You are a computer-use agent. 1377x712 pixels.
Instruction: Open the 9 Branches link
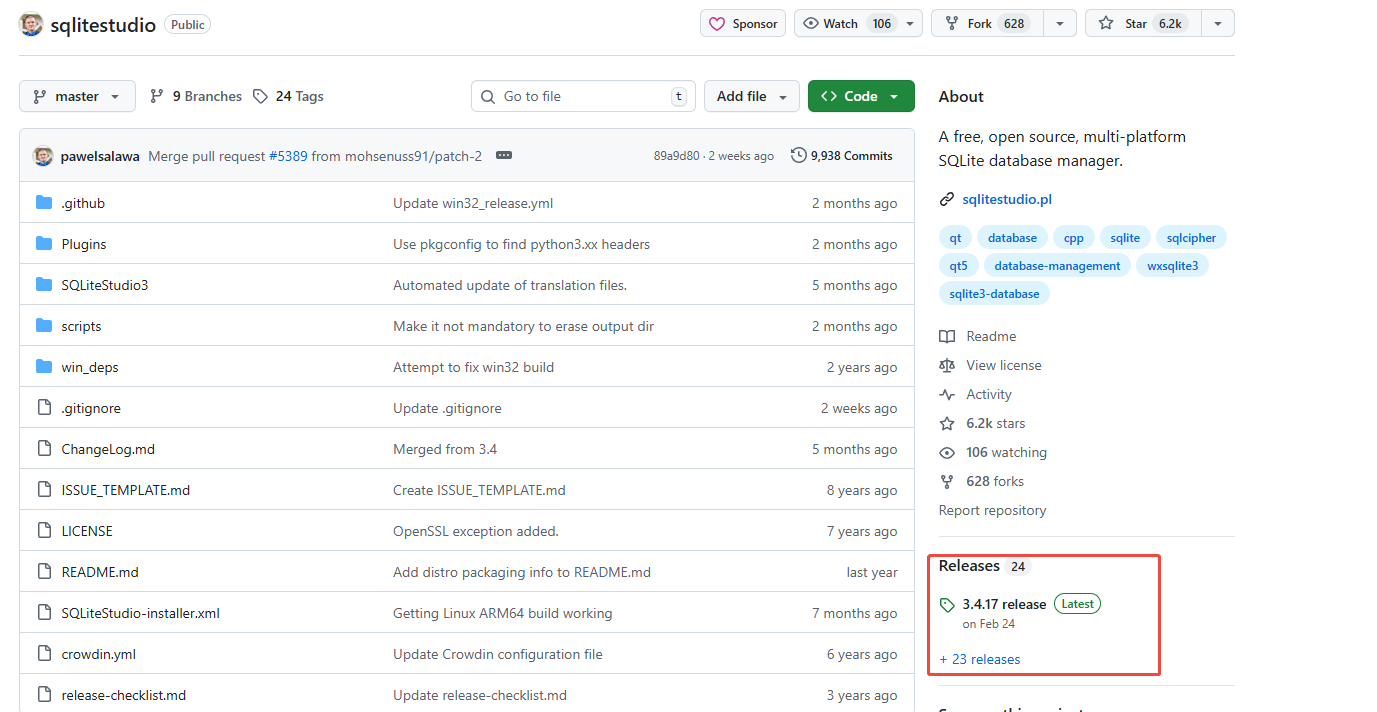point(196,96)
